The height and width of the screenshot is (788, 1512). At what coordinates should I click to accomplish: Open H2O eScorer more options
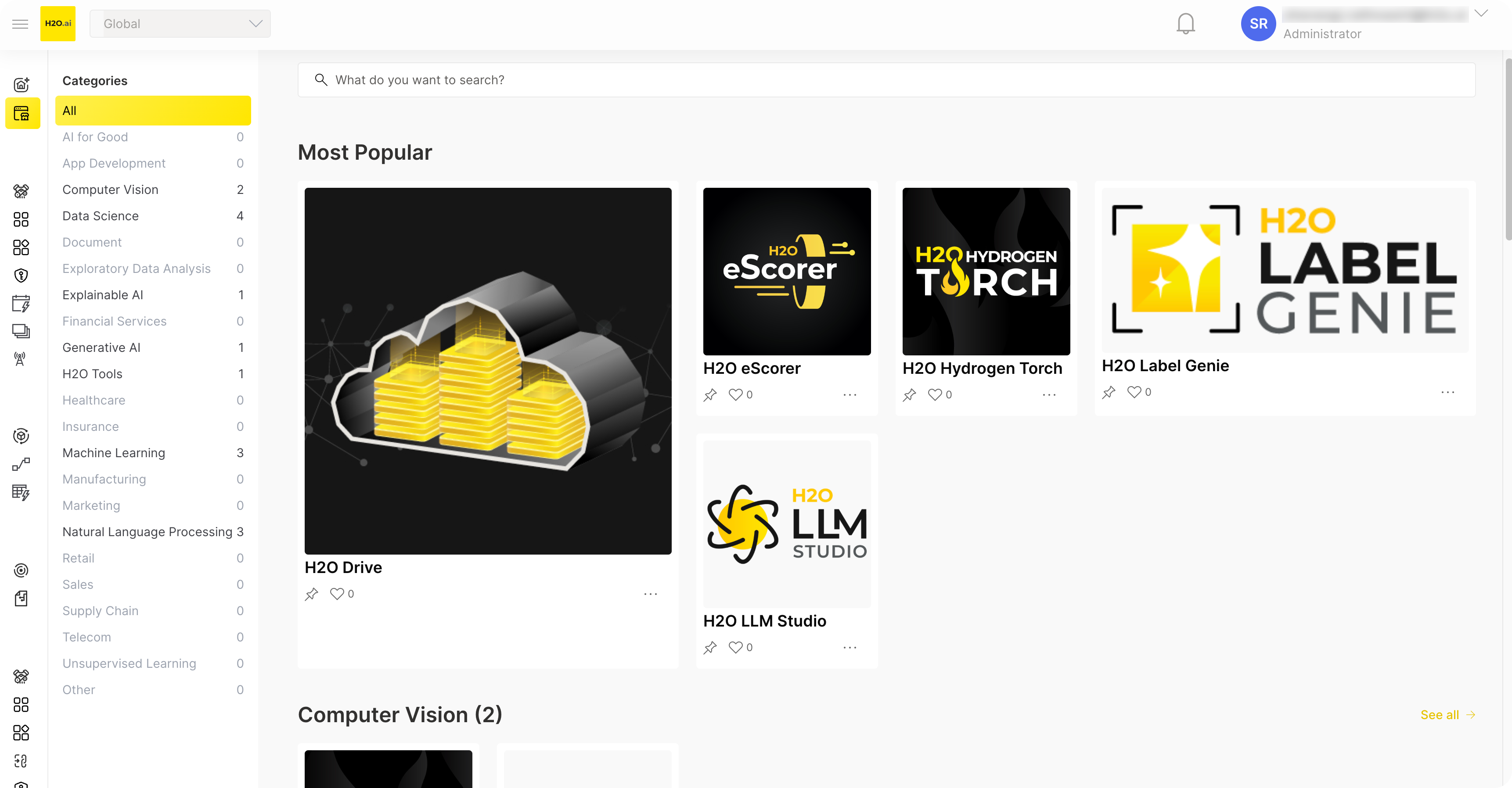850,395
